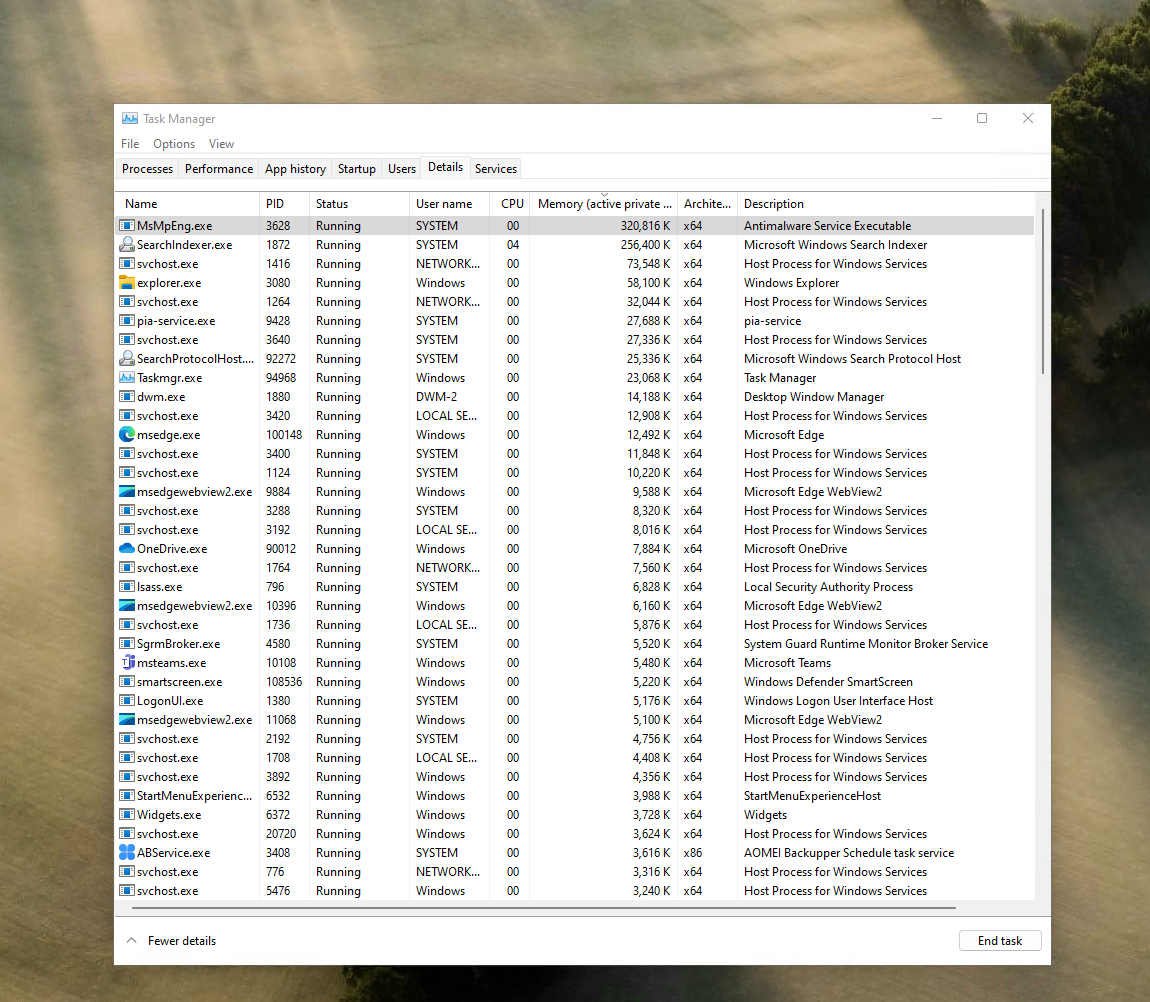This screenshot has width=1150, height=1002.
Task: Sort by PID column header
Action: coord(275,204)
